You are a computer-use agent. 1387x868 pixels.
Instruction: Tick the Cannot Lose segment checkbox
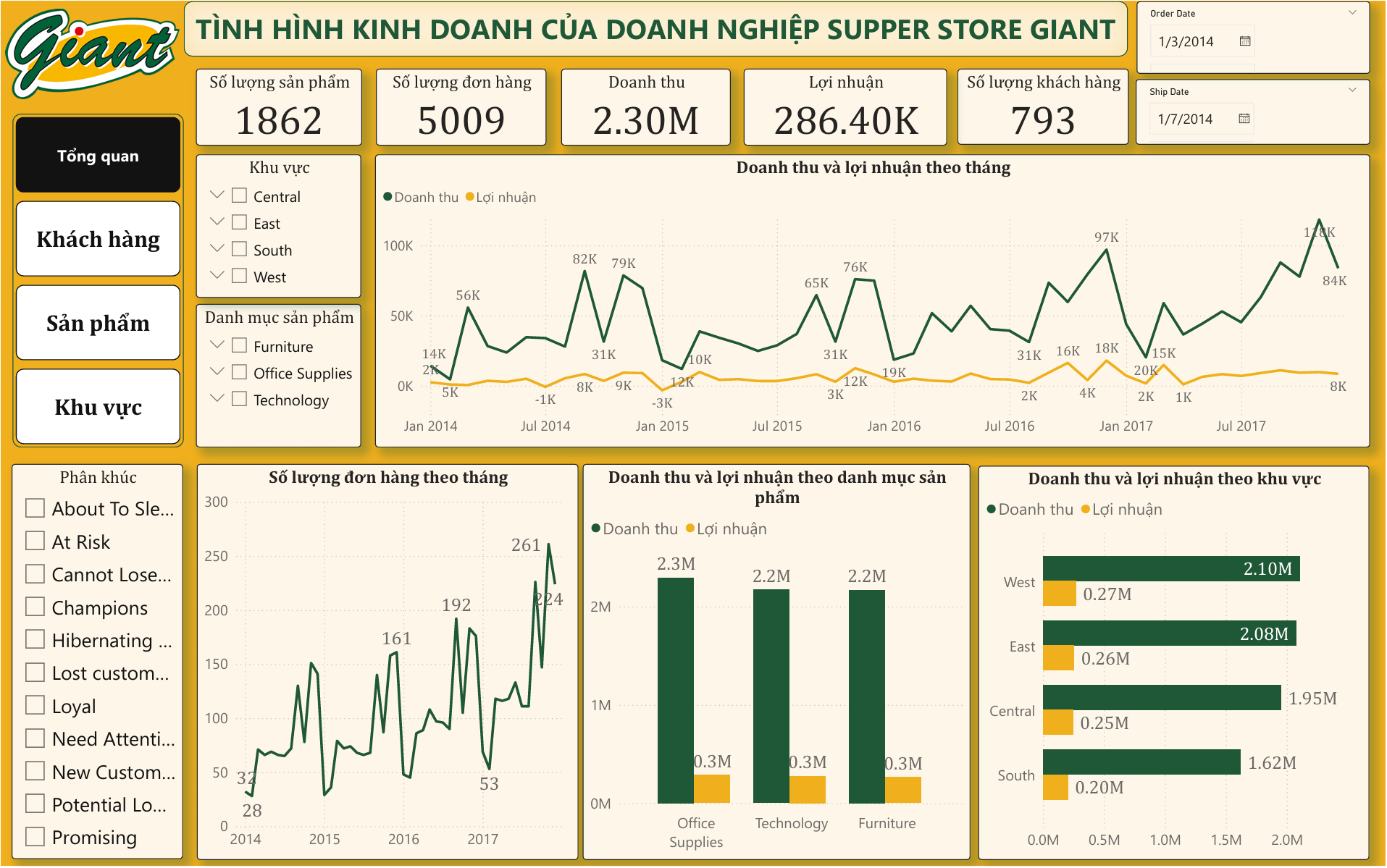(35, 573)
